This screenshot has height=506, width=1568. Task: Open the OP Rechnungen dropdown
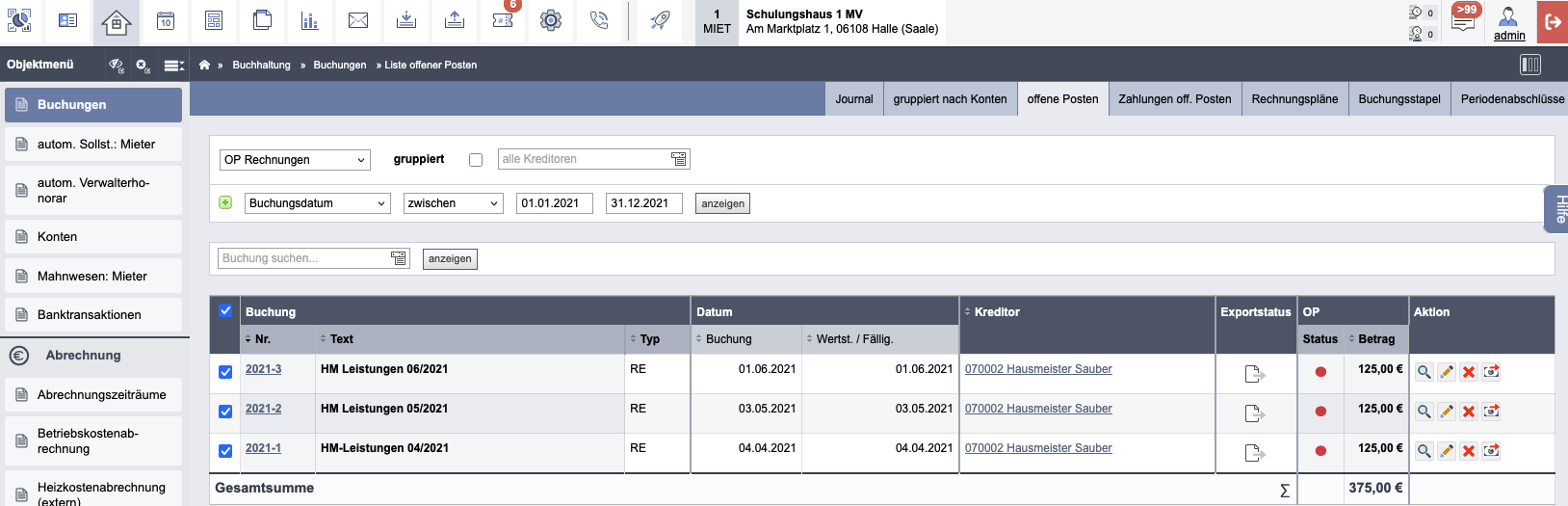pos(295,160)
